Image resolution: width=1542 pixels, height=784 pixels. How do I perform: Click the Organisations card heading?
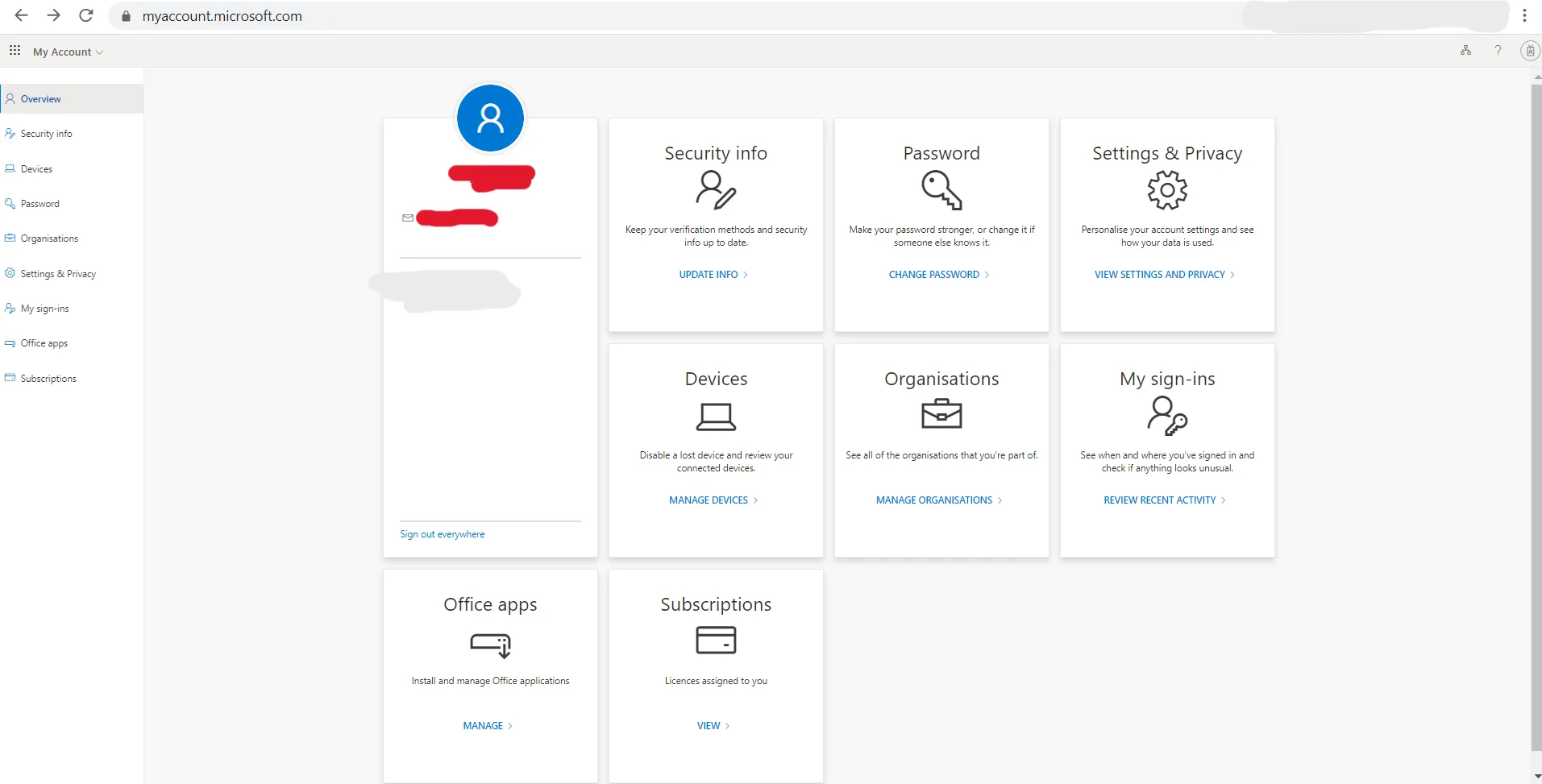tap(941, 379)
